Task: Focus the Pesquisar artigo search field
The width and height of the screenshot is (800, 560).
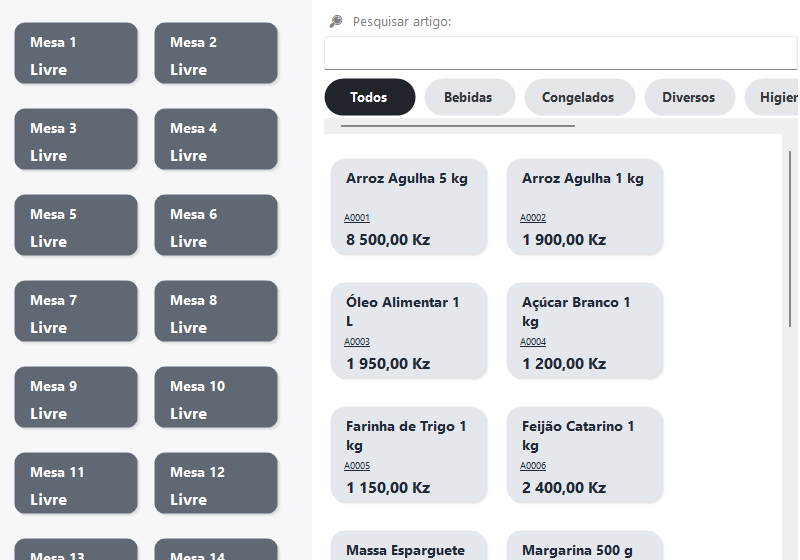Action: (561, 53)
